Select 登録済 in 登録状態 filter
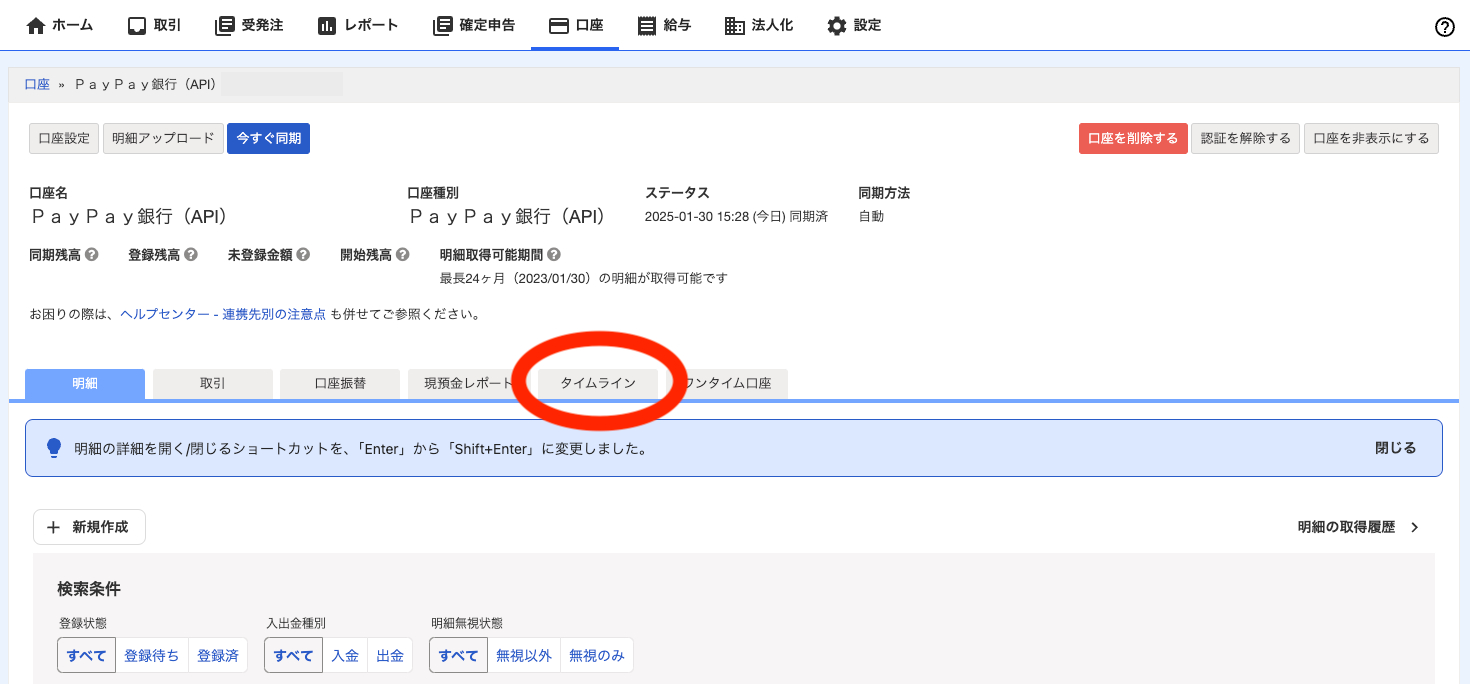 pyautogui.click(x=218, y=655)
